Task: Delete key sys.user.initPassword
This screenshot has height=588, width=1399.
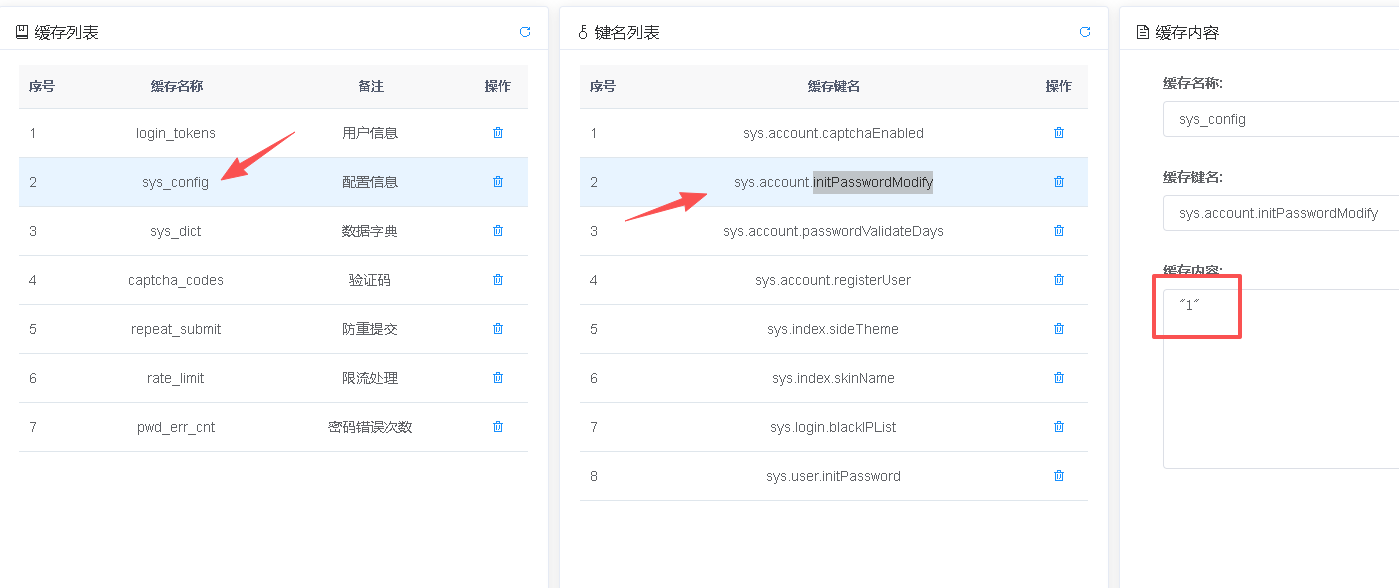Action: 1059,476
